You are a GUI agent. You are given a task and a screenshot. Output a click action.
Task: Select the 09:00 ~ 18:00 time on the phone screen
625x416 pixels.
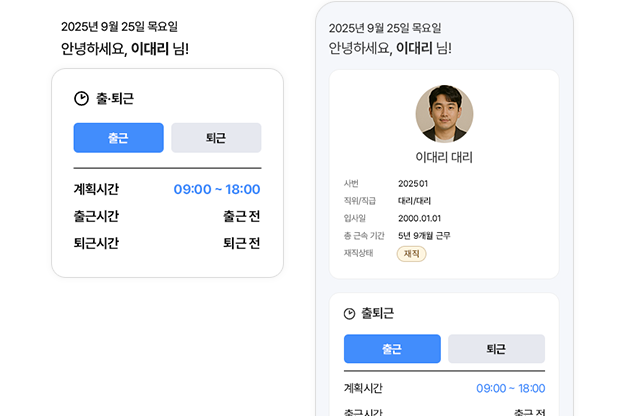(510, 388)
